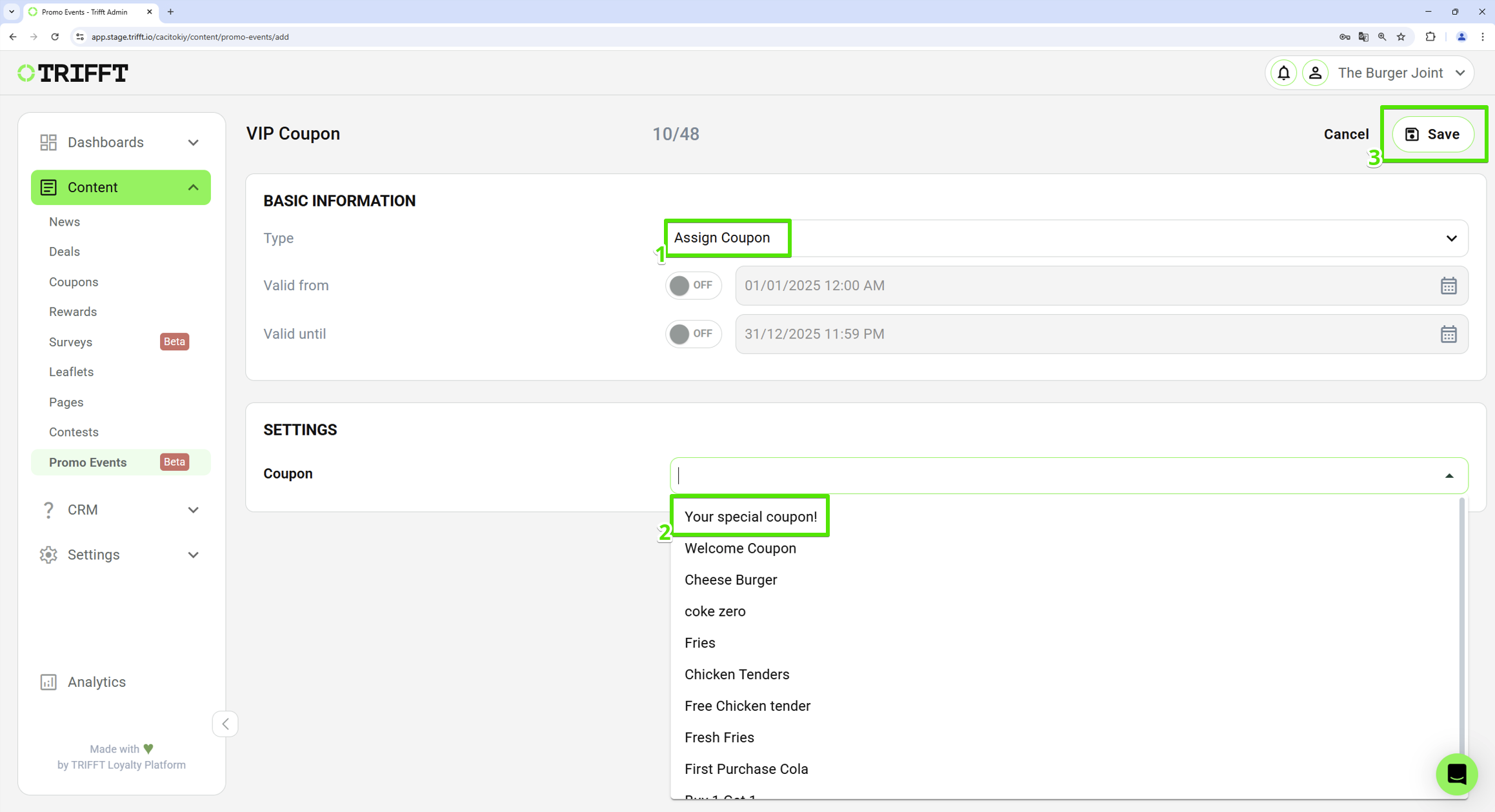This screenshot has height=812, width=1495.
Task: Click the Content sidebar icon
Action: 48,187
